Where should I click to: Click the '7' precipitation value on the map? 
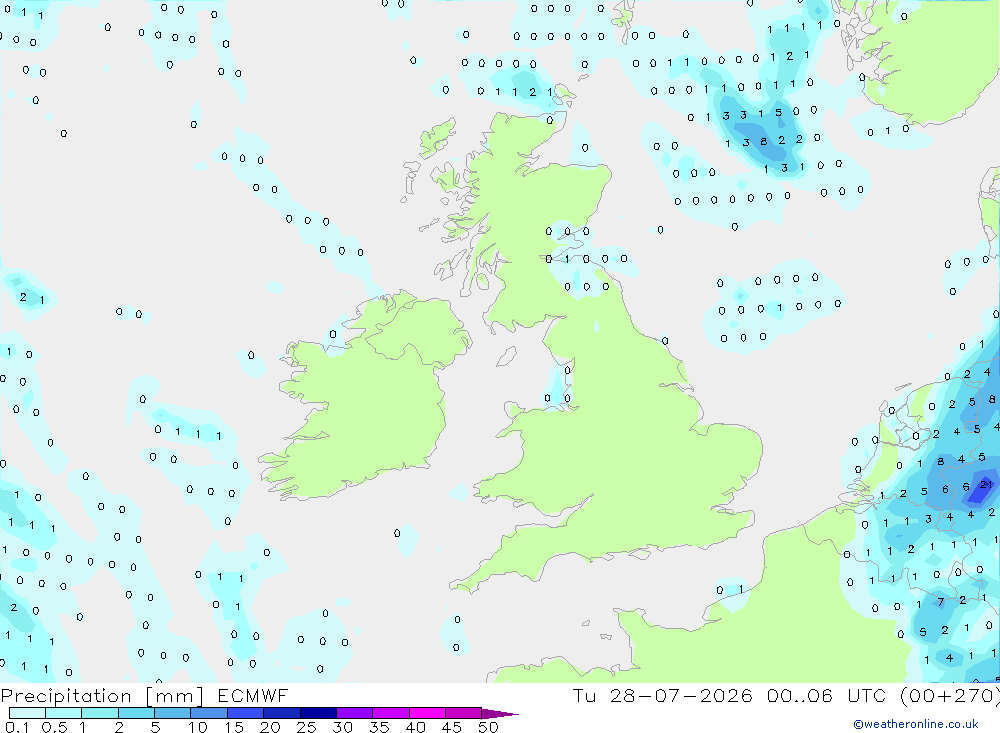tap(941, 602)
